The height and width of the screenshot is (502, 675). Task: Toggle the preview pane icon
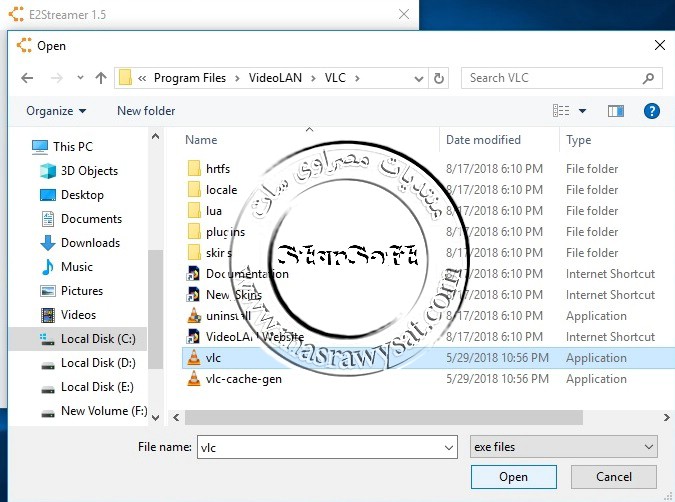coord(616,111)
